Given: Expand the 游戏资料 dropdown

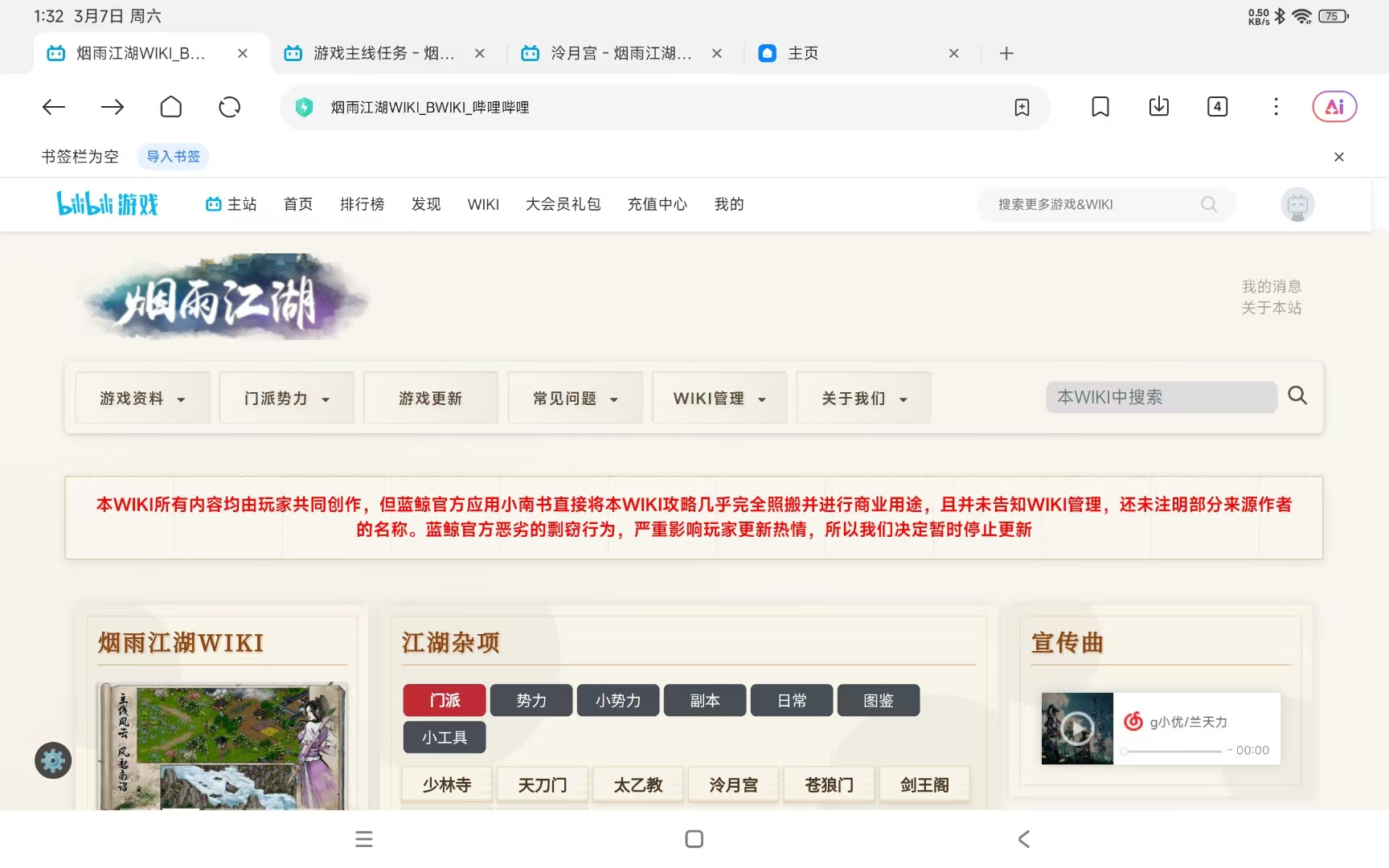Looking at the screenshot, I should coord(142,398).
